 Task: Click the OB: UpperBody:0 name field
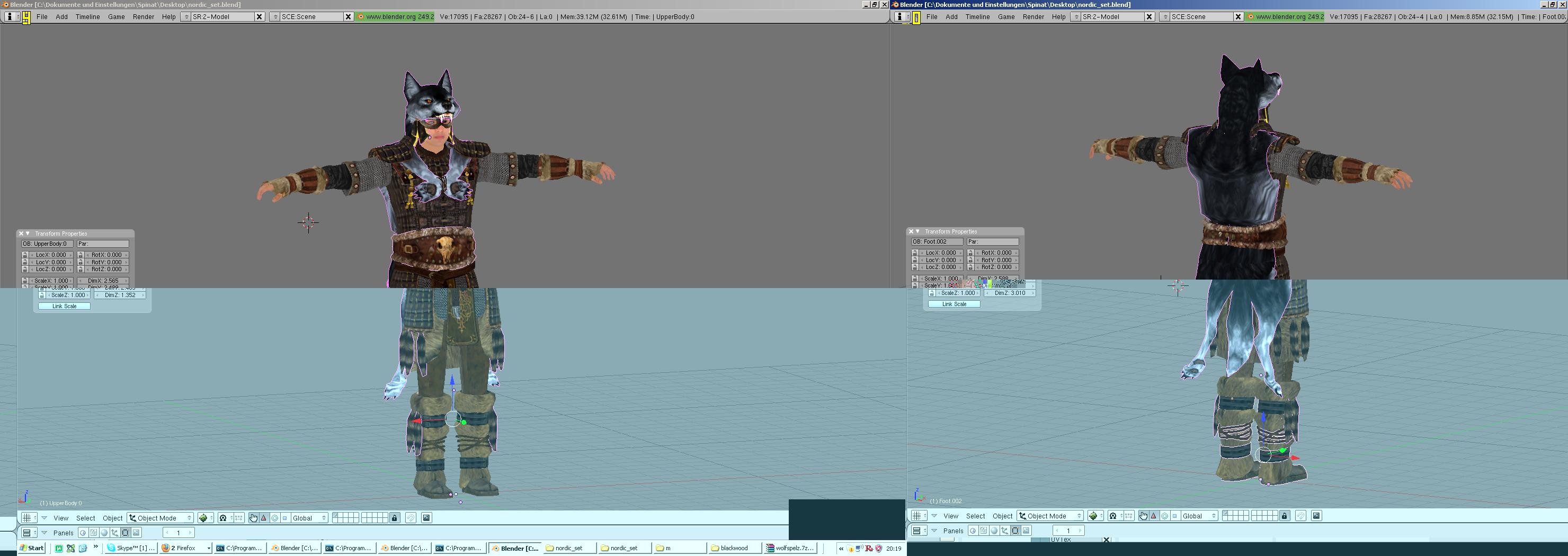48,244
